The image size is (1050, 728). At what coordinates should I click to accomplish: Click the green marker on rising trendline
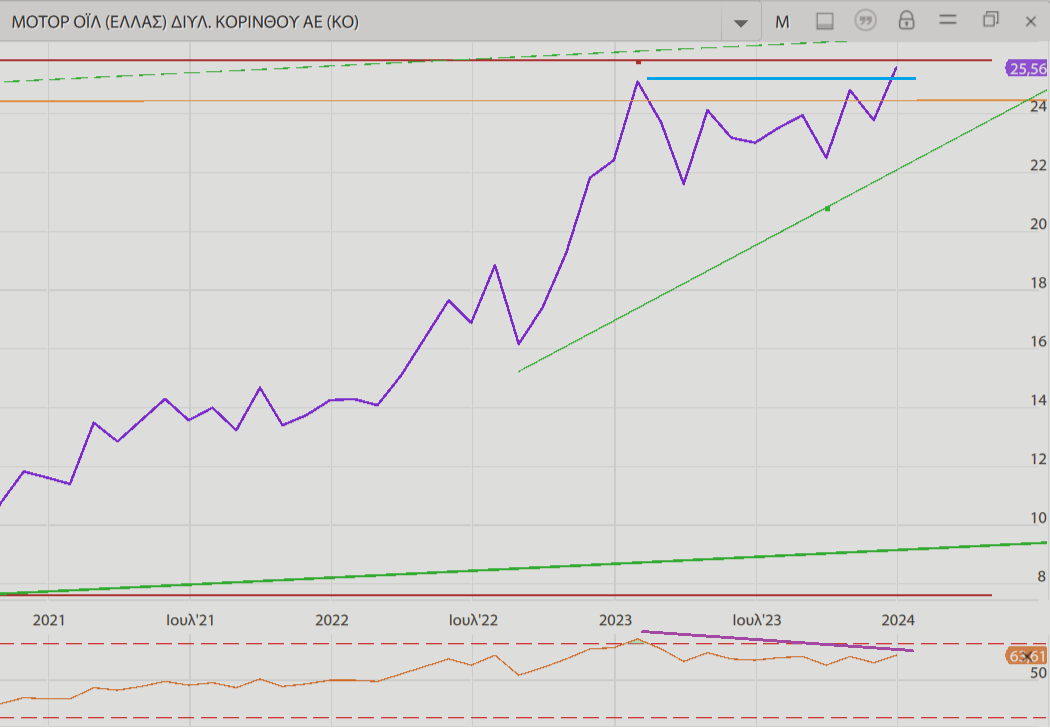[828, 208]
